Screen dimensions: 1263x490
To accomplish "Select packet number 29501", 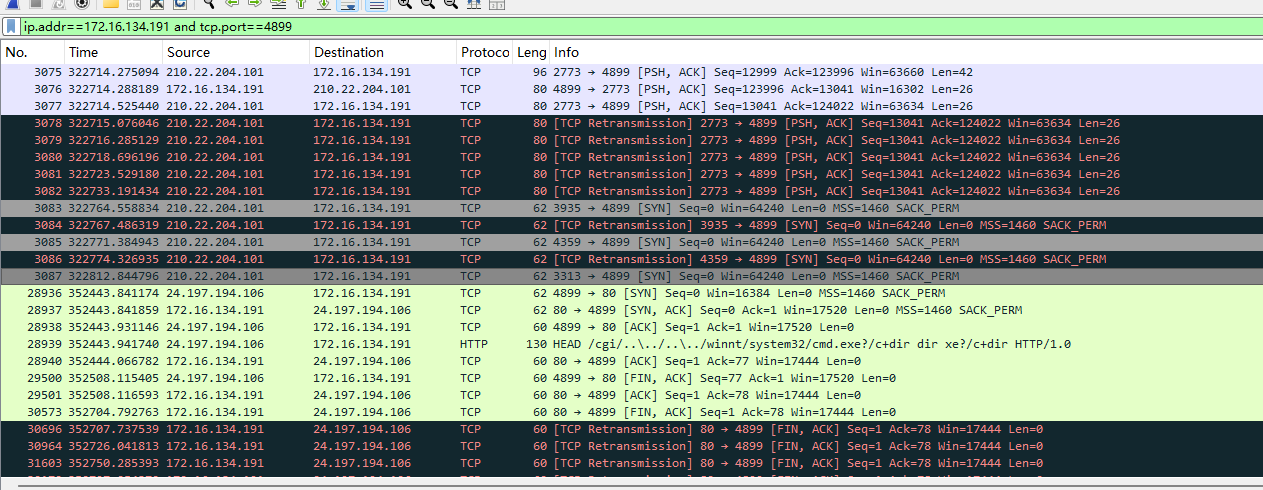I will point(631,395).
